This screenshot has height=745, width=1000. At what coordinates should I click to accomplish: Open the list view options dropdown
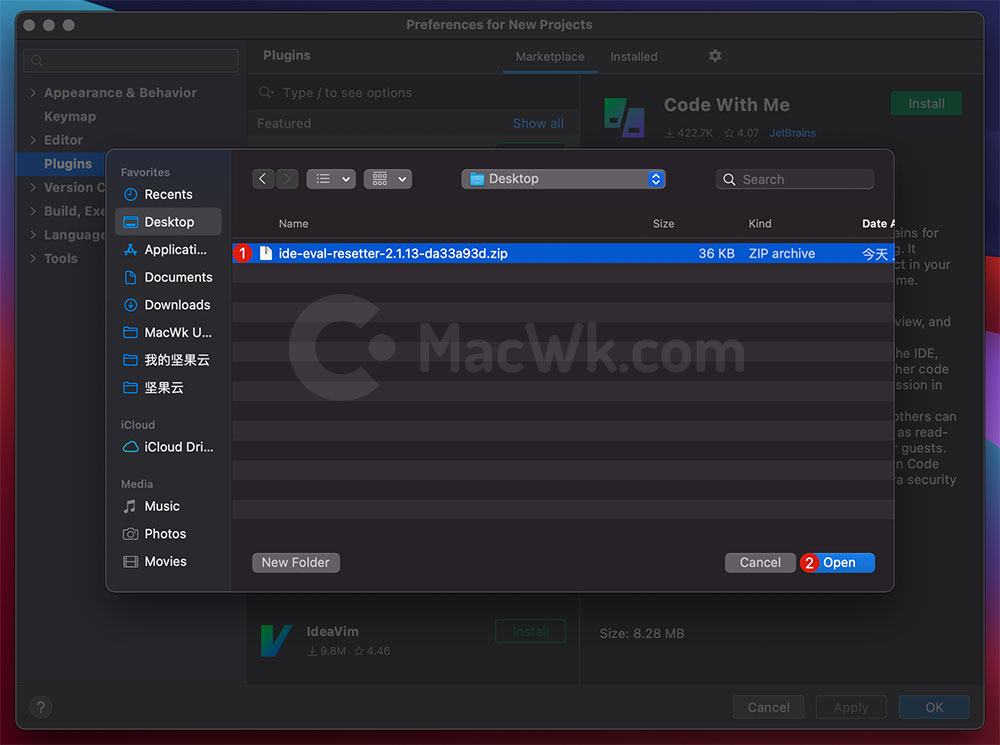point(331,179)
